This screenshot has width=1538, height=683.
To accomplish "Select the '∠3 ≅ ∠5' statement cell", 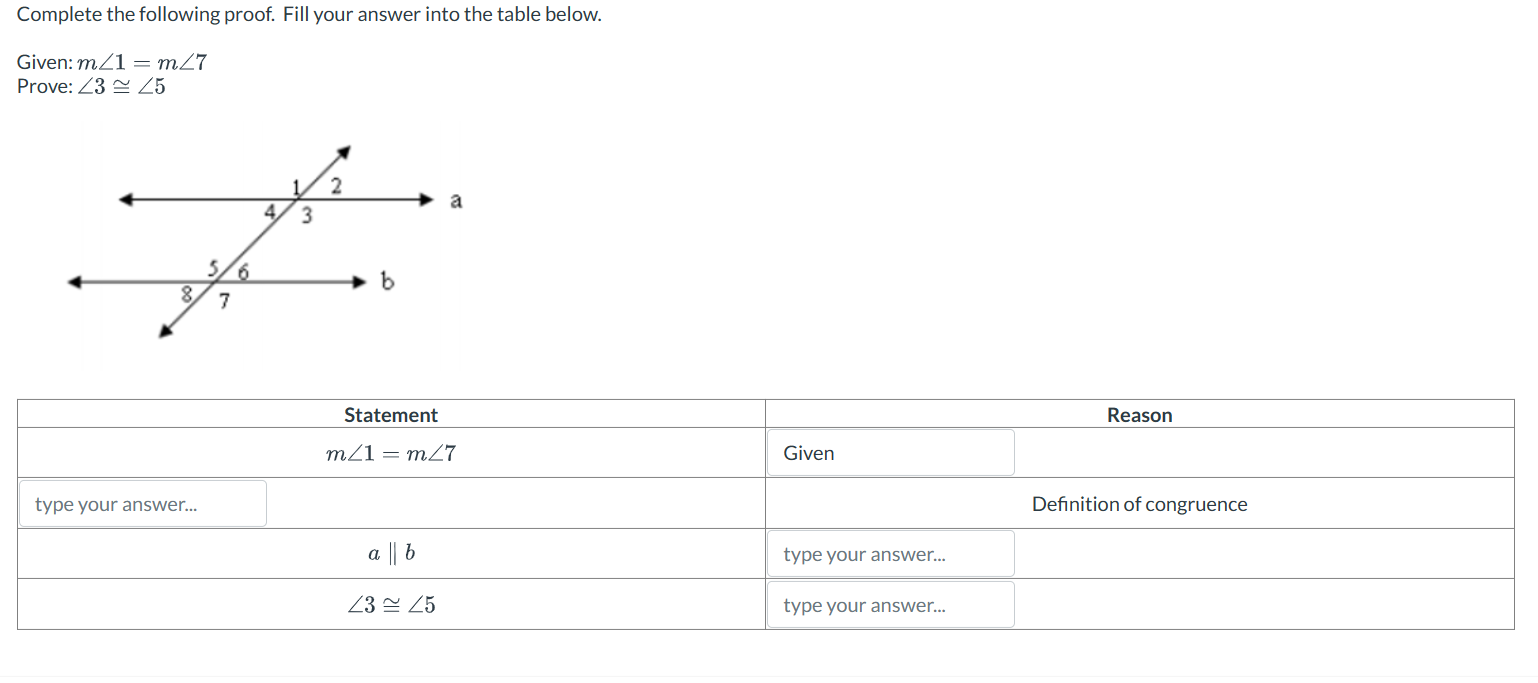I will [x=390, y=604].
